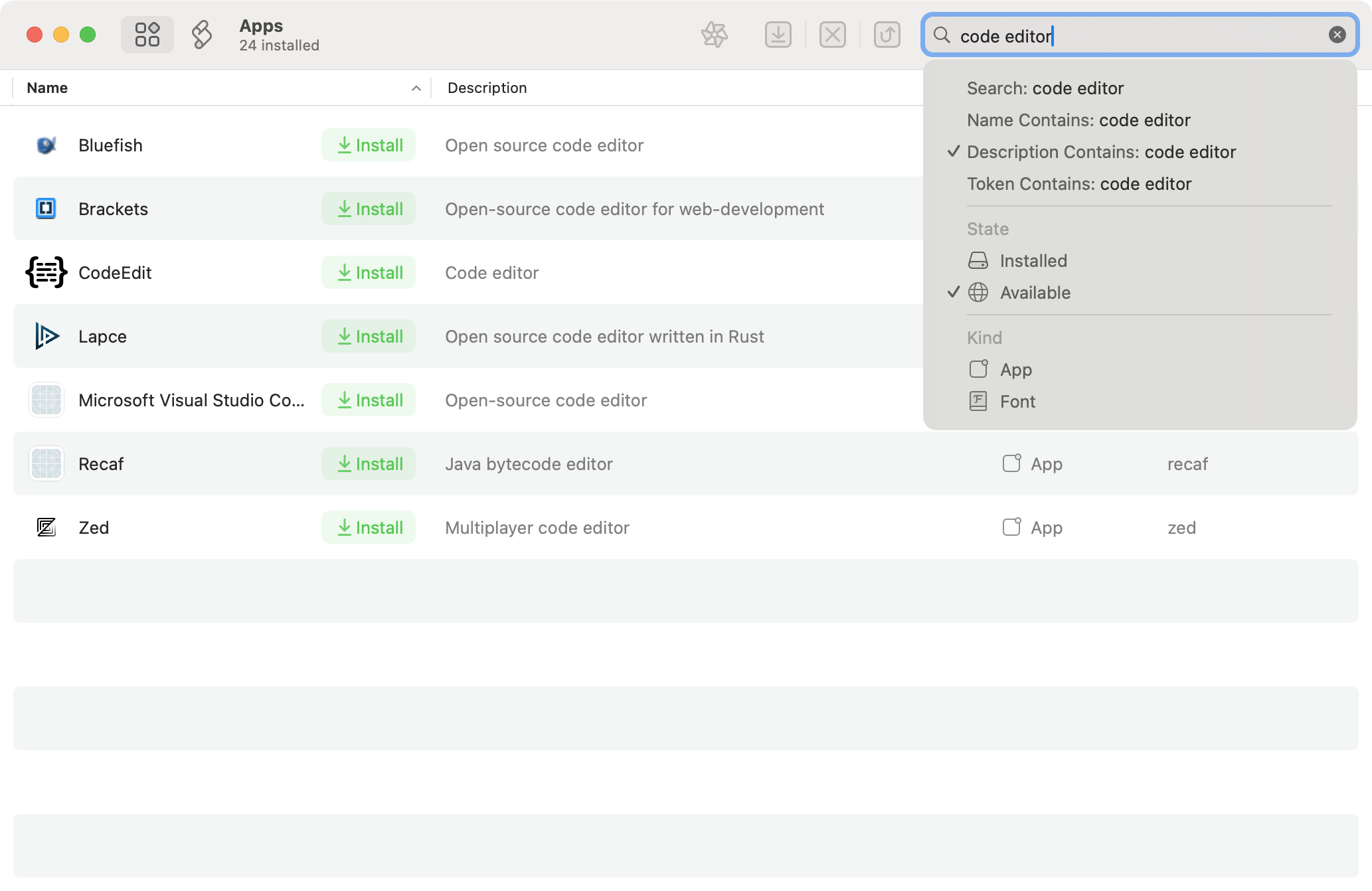The height and width of the screenshot is (891, 1372).
Task: Uncheck Description Contains: code editor
Action: (1100, 152)
